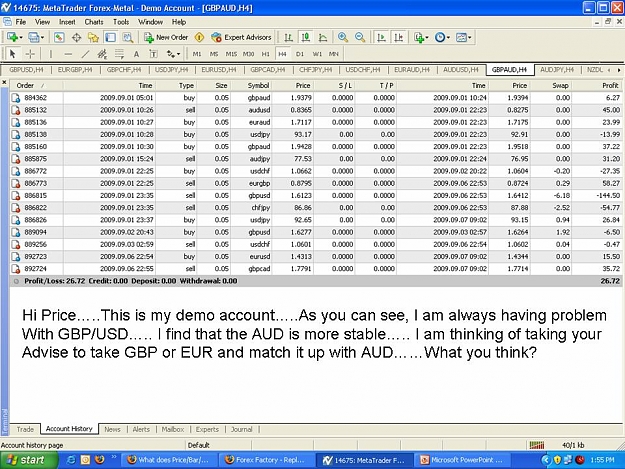Switch to the Trade terminal tab

[x=25, y=429]
